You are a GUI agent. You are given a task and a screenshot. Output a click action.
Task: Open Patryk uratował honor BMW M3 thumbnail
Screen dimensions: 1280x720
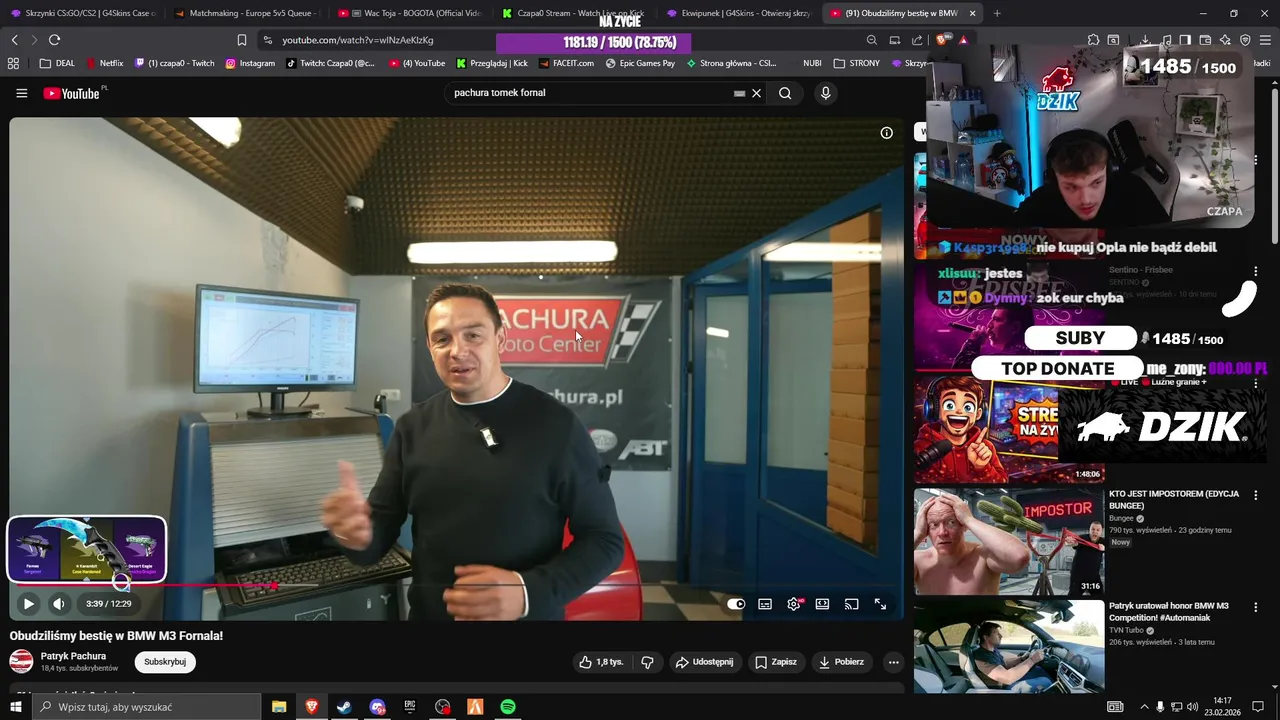[x=1009, y=646]
